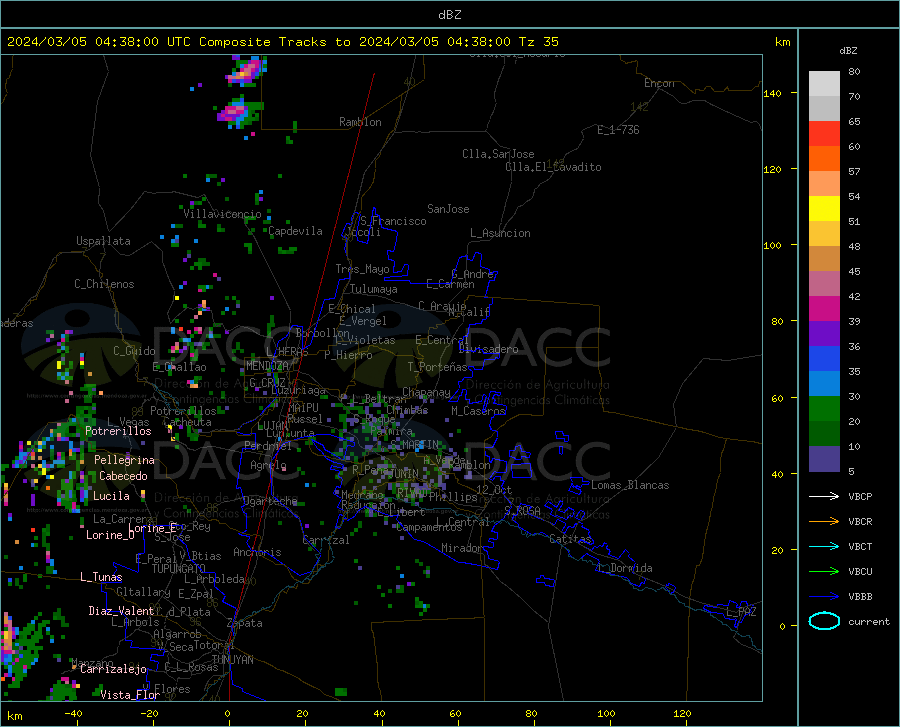Click the white VBCP arrow in legend
Screen dimensions: 900x727
(824, 496)
